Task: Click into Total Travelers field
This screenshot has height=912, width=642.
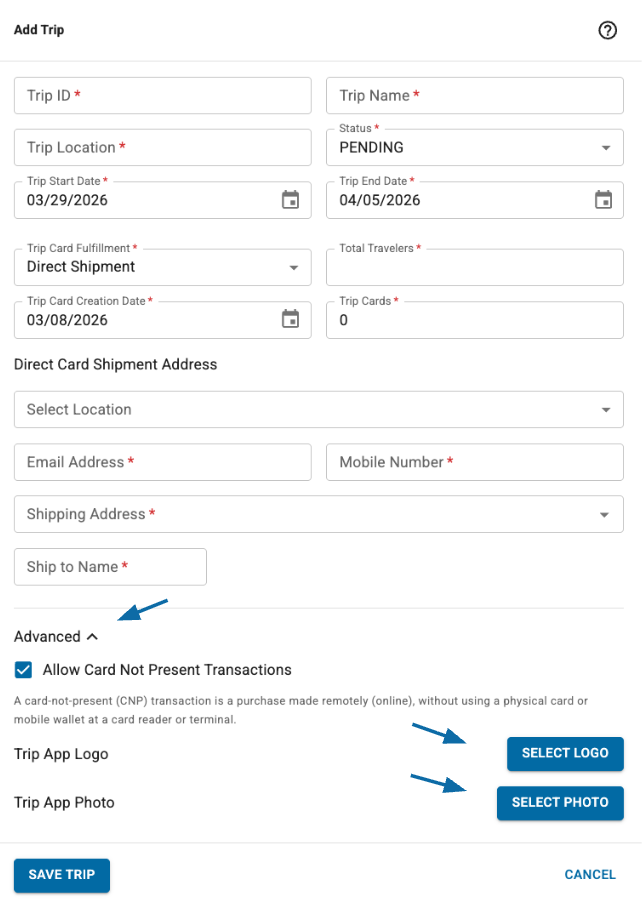Action: click(x=475, y=268)
